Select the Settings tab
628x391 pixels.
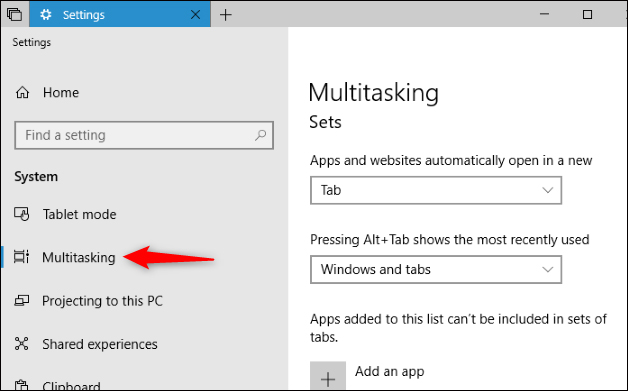120,14
